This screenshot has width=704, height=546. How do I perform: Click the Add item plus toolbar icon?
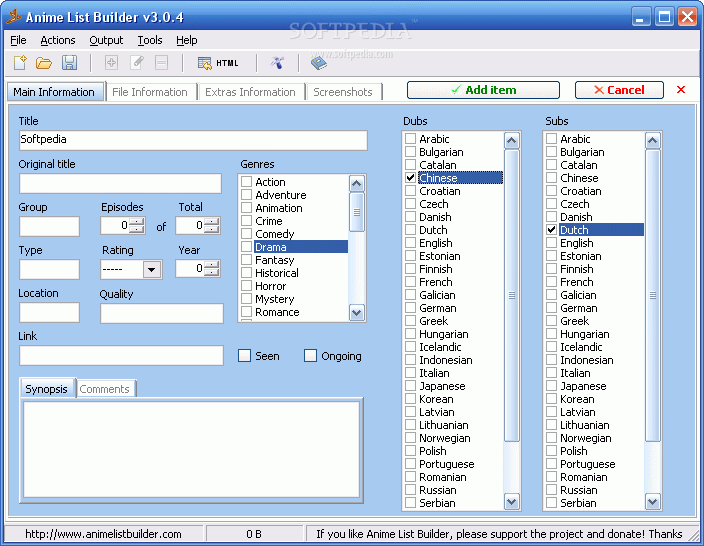[111, 63]
